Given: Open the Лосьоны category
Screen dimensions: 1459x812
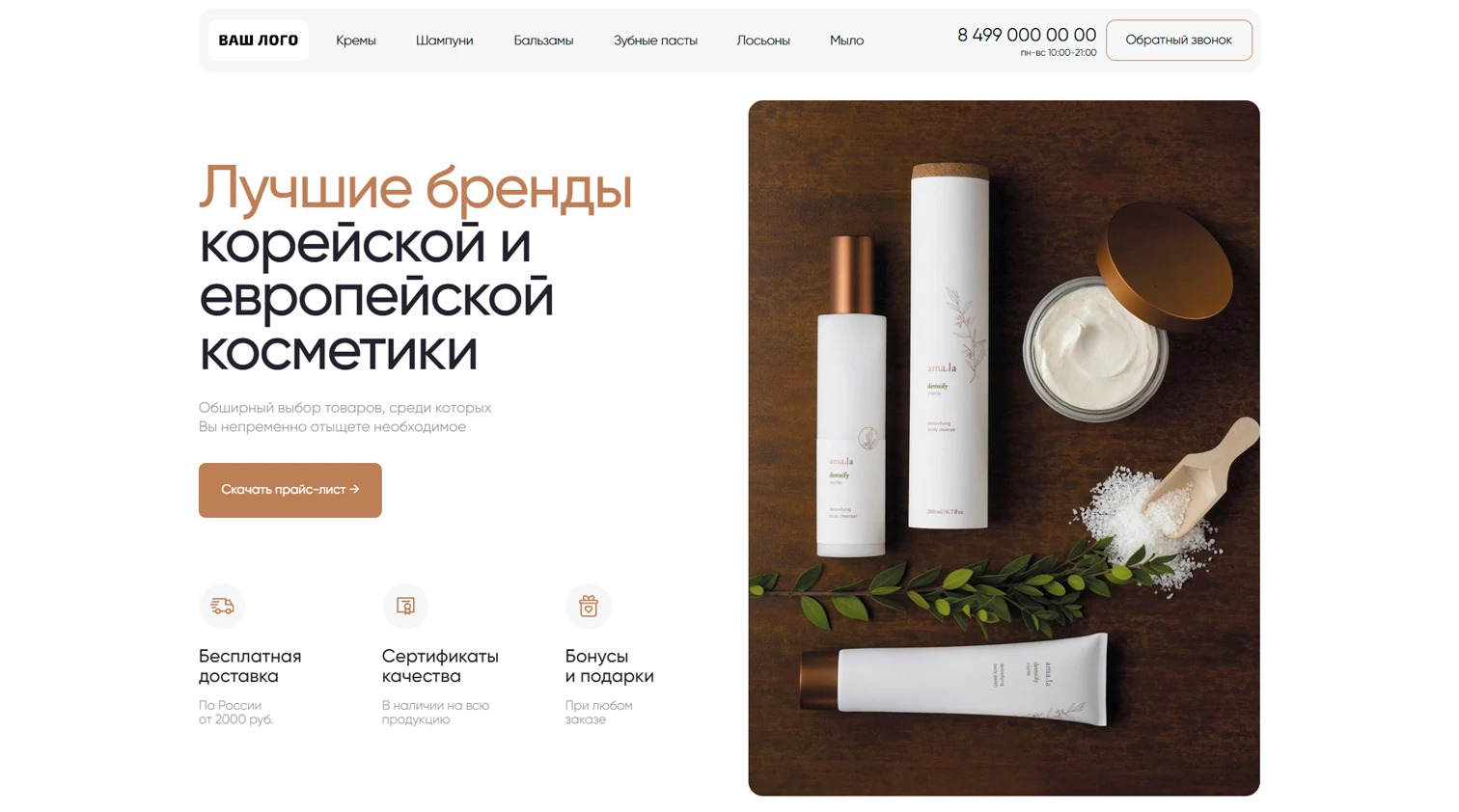Looking at the screenshot, I should (763, 41).
